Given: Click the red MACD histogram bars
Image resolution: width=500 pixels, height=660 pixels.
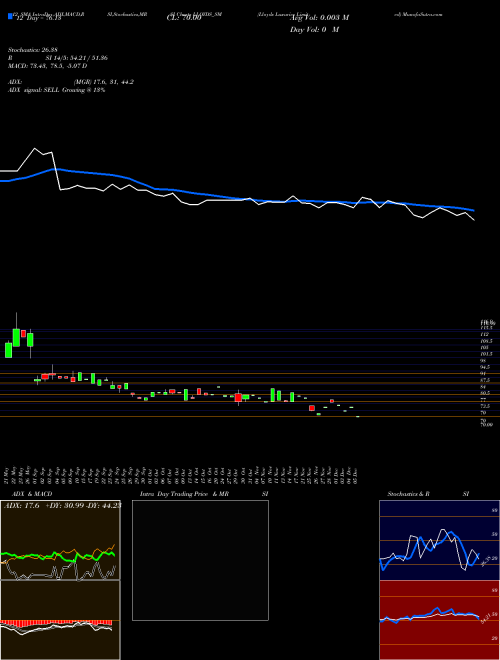Looking at the screenshot, I should tap(56, 623).
